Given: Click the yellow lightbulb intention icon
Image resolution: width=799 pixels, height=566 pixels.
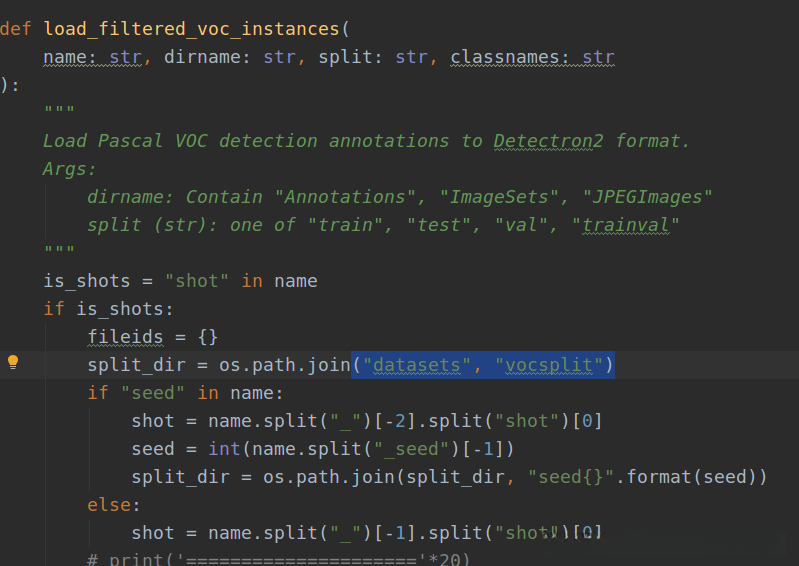Looking at the screenshot, I should click(x=13, y=362).
